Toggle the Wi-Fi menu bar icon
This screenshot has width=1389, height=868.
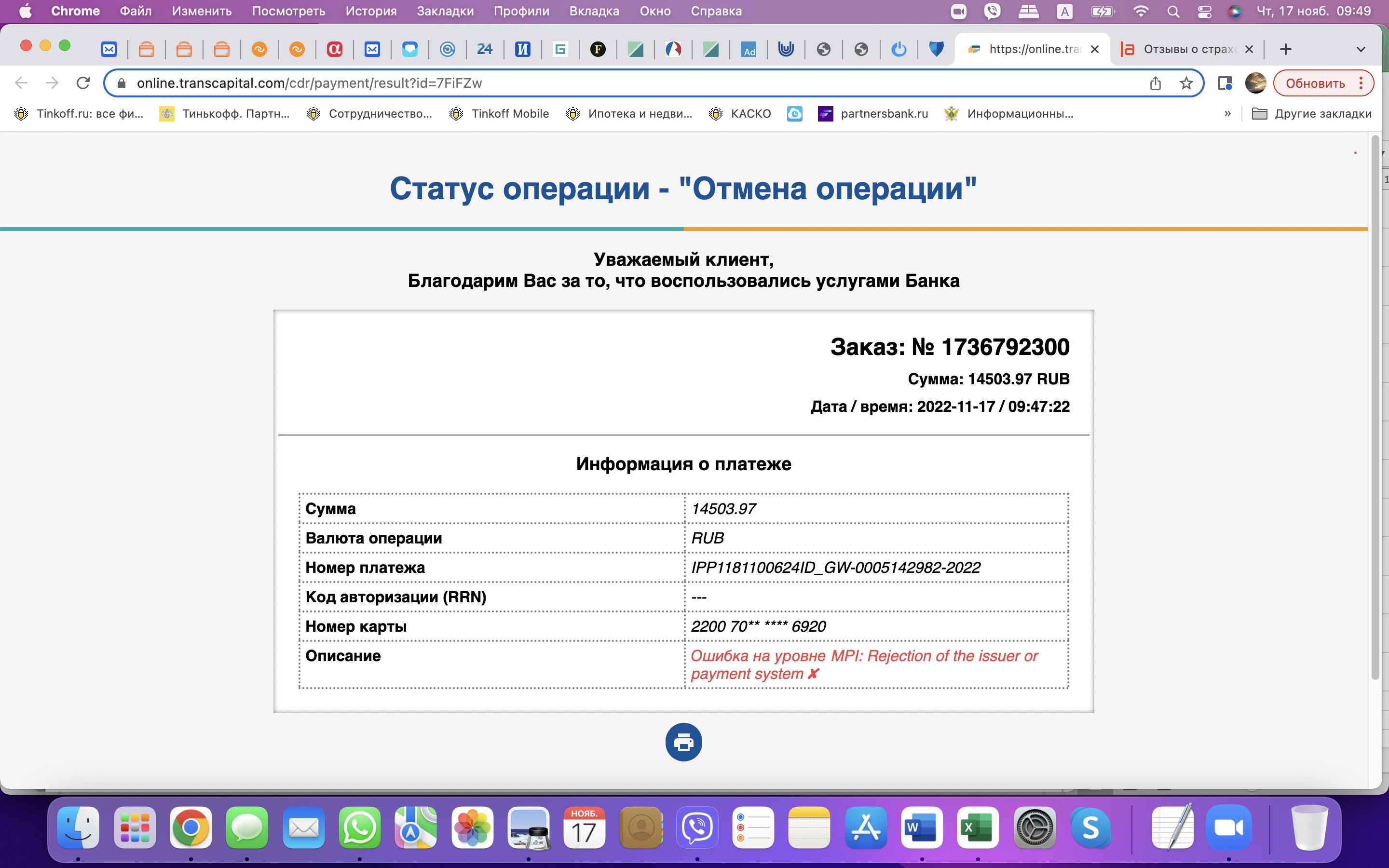pyautogui.click(x=1141, y=12)
